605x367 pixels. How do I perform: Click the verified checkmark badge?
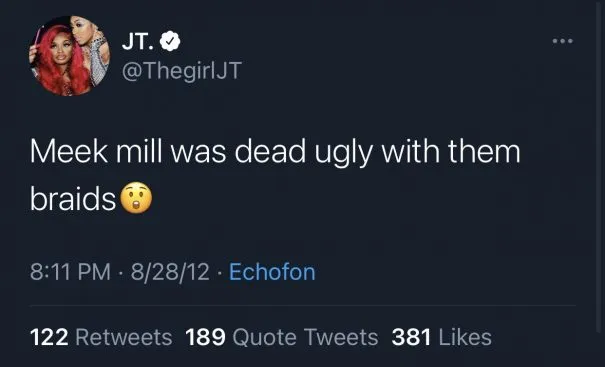pos(171,41)
